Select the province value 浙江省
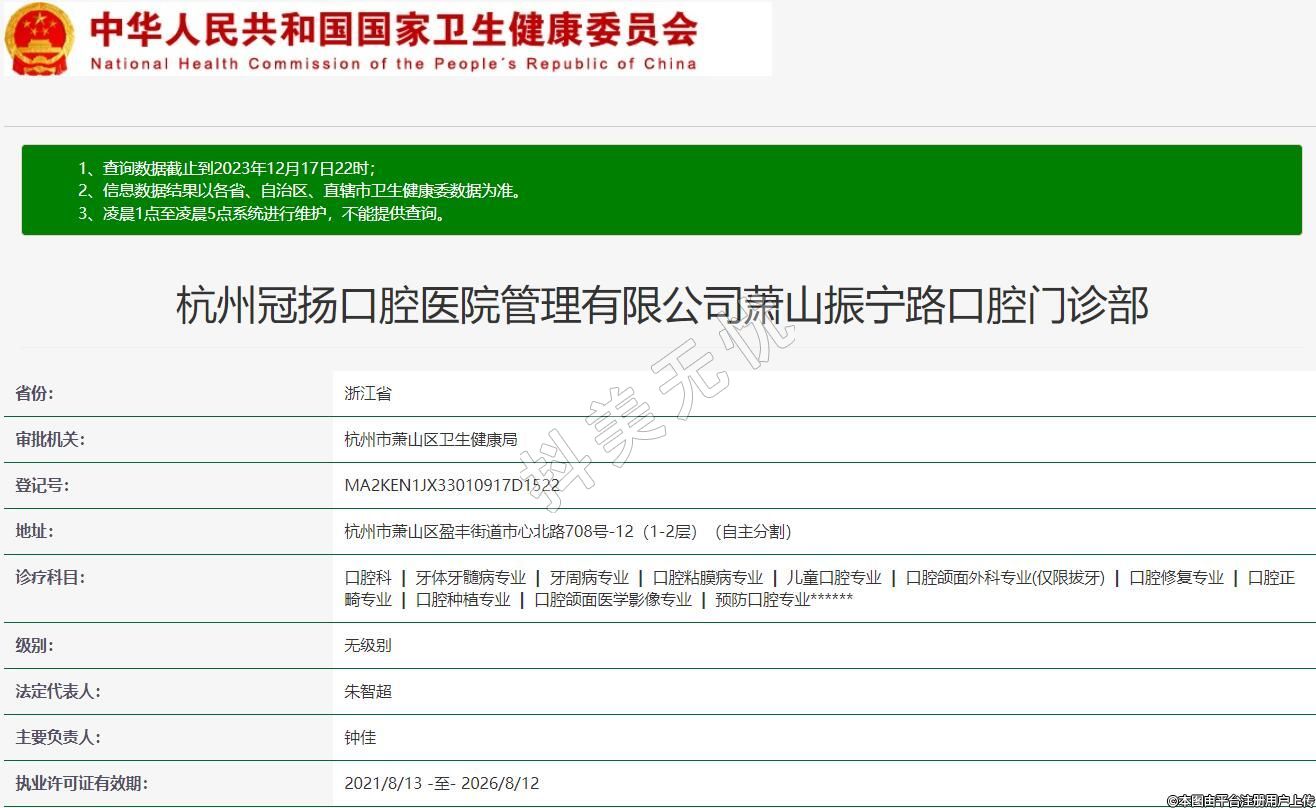Image resolution: width=1316 pixels, height=808 pixels. point(368,393)
